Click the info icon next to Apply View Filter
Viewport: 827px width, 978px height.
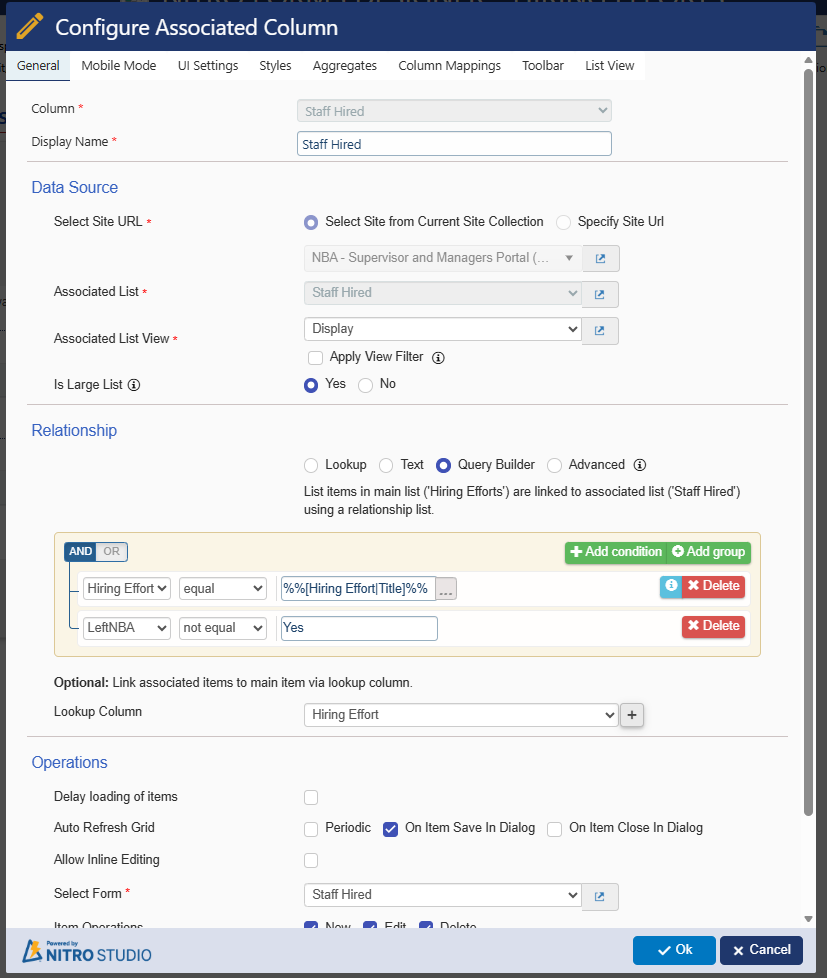pos(438,357)
